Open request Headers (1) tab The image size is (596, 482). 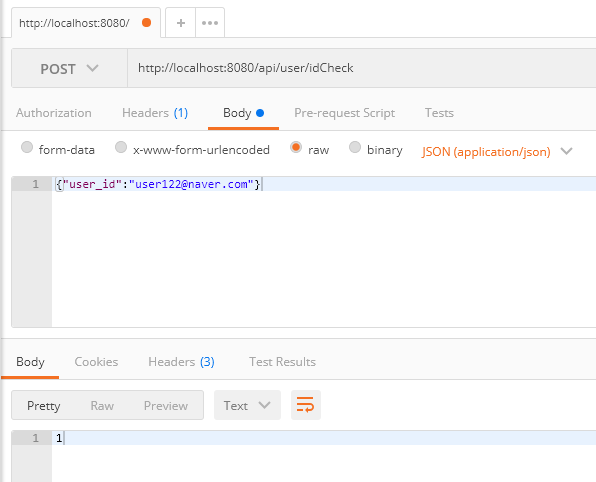(155, 113)
